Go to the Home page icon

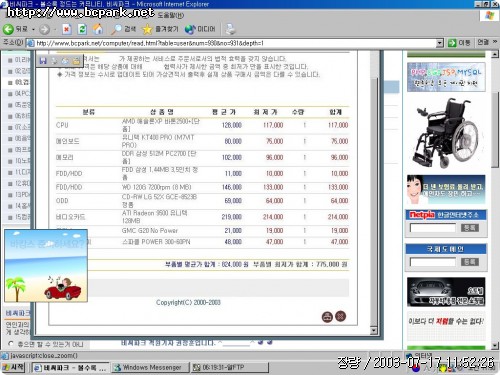(98, 29)
